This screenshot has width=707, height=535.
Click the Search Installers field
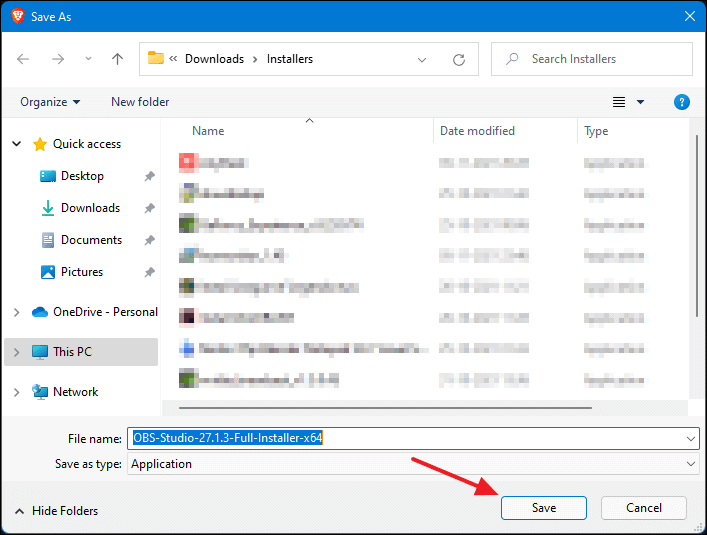(592, 59)
